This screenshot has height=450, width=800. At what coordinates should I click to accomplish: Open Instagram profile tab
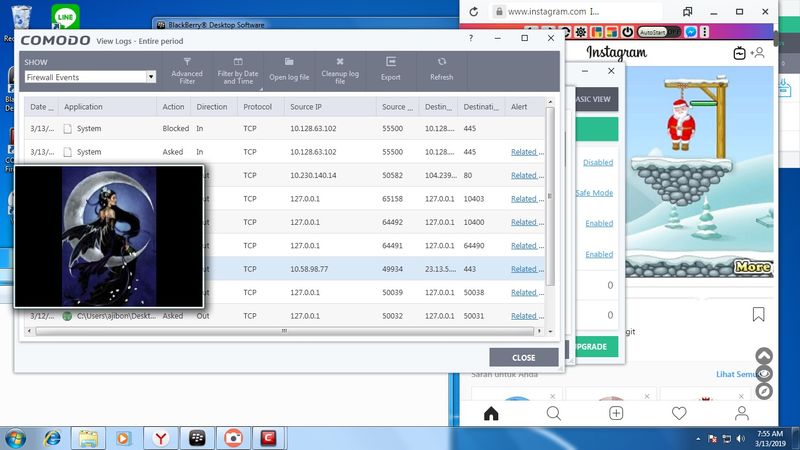tap(742, 413)
